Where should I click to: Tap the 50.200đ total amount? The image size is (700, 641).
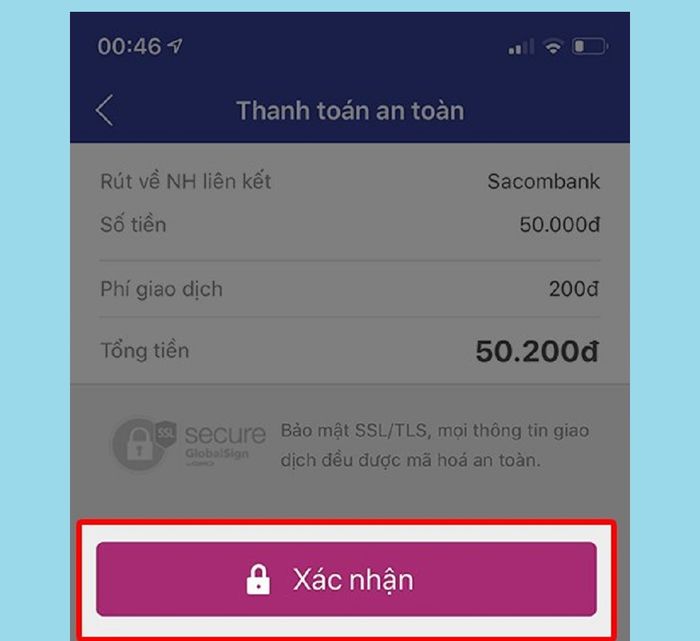point(537,351)
